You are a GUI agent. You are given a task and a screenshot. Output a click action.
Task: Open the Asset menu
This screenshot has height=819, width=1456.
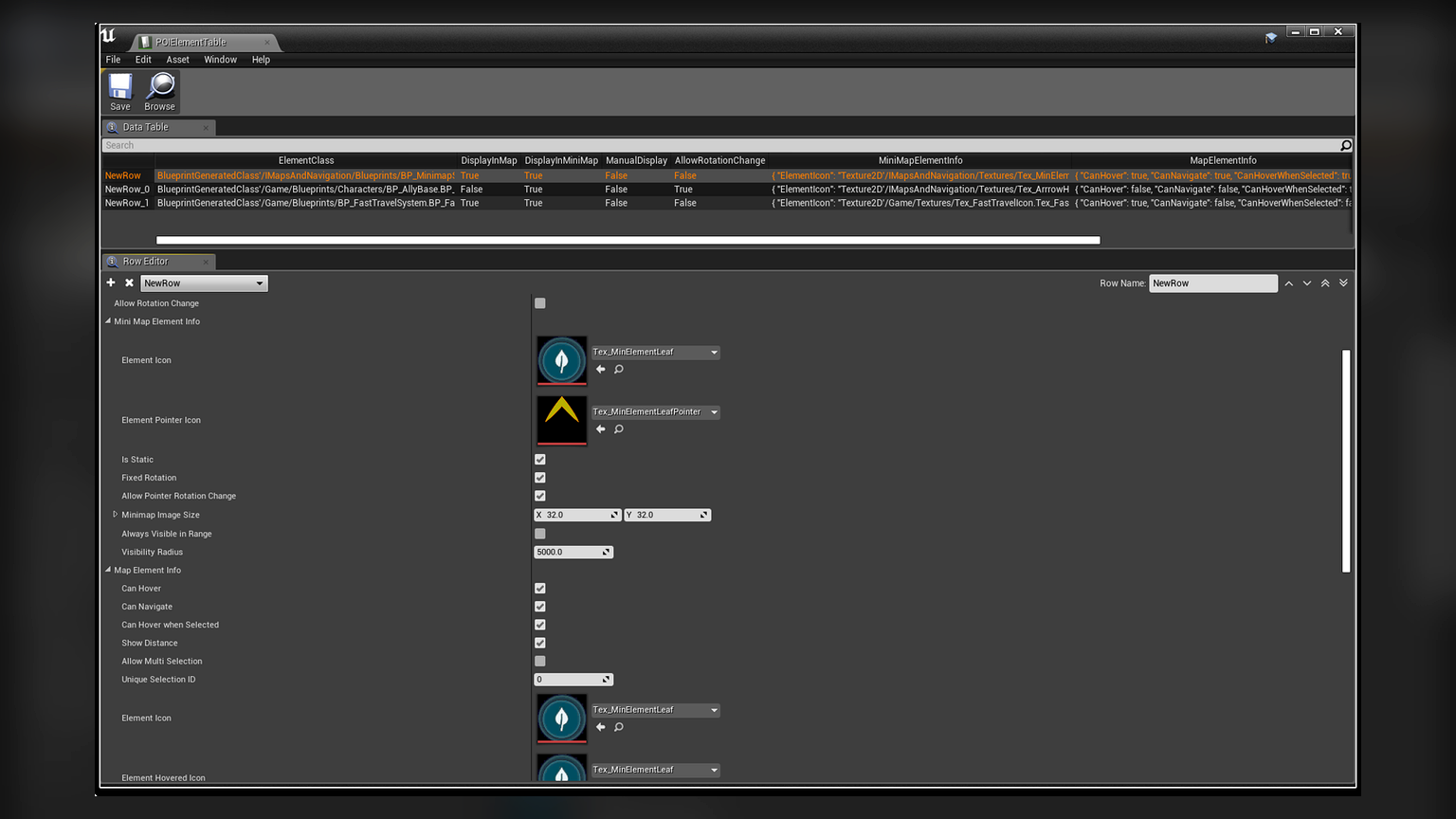tap(177, 60)
